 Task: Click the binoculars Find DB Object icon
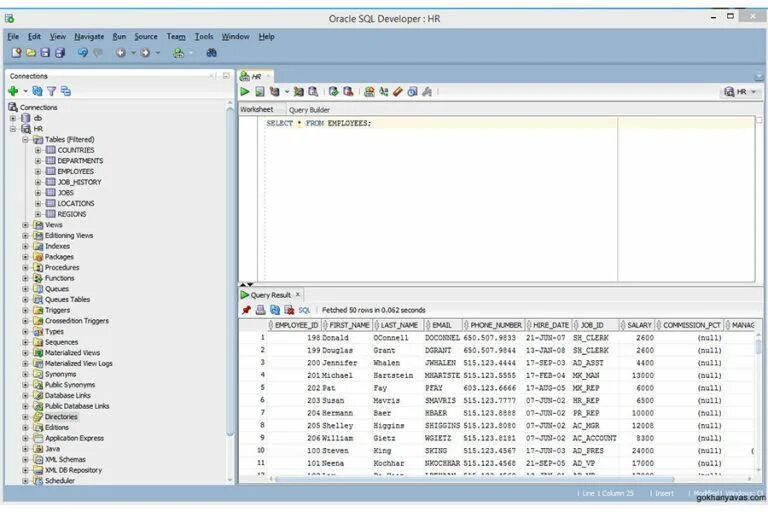[212, 52]
